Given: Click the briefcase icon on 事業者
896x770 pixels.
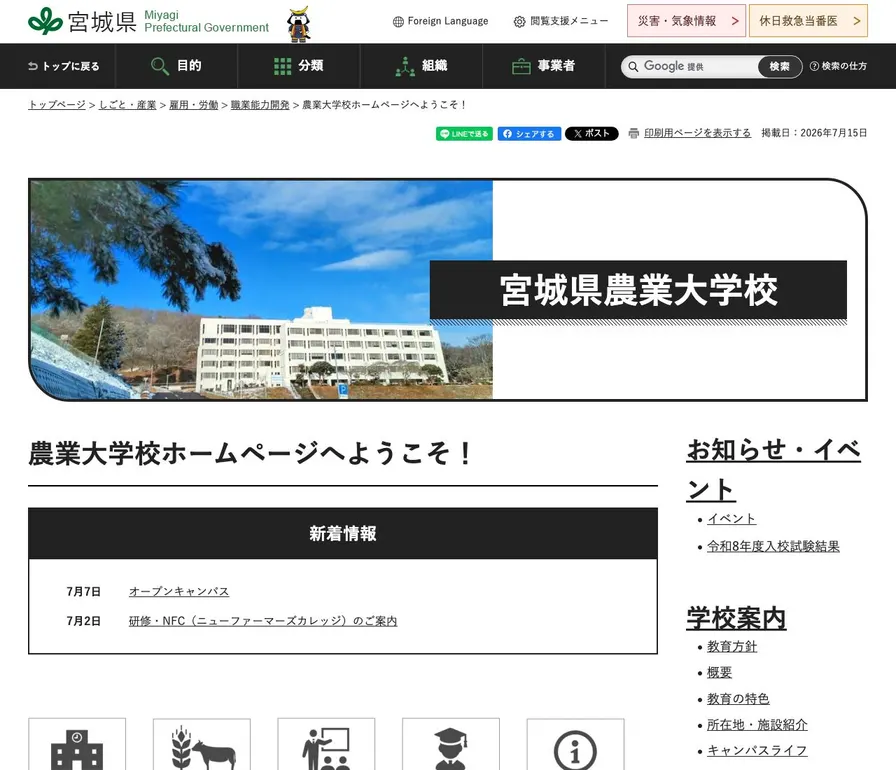Looking at the screenshot, I should click(521, 66).
